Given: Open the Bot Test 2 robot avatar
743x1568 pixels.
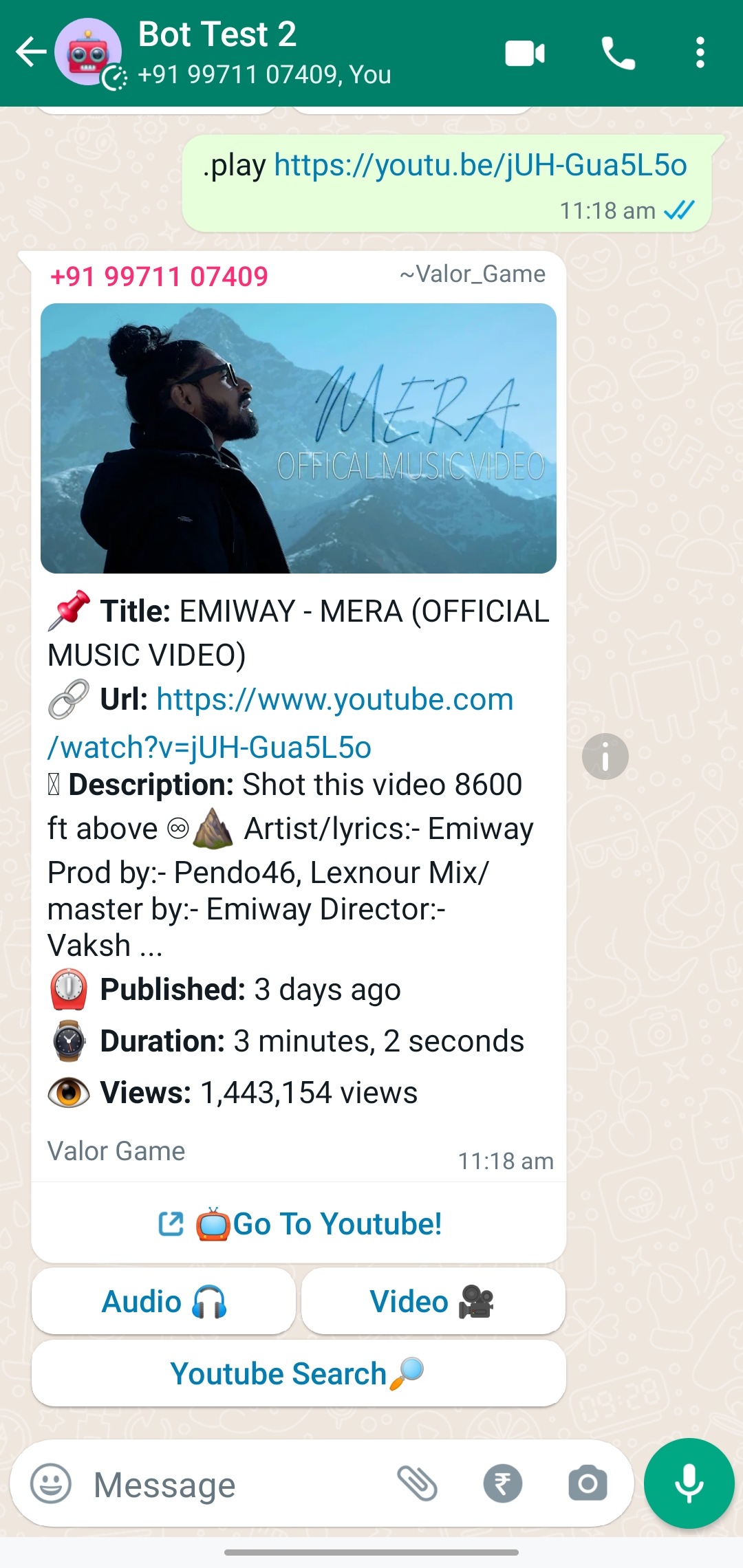Looking at the screenshot, I should tap(88, 52).
